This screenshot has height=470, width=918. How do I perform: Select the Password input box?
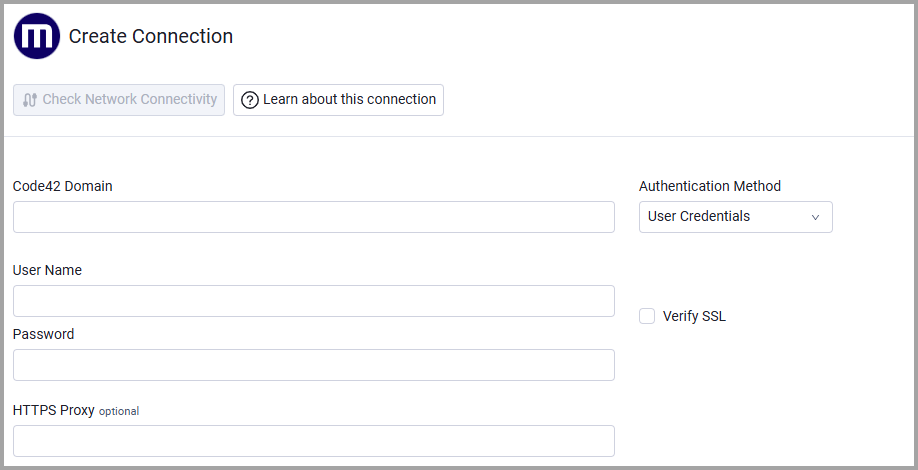[x=314, y=365]
